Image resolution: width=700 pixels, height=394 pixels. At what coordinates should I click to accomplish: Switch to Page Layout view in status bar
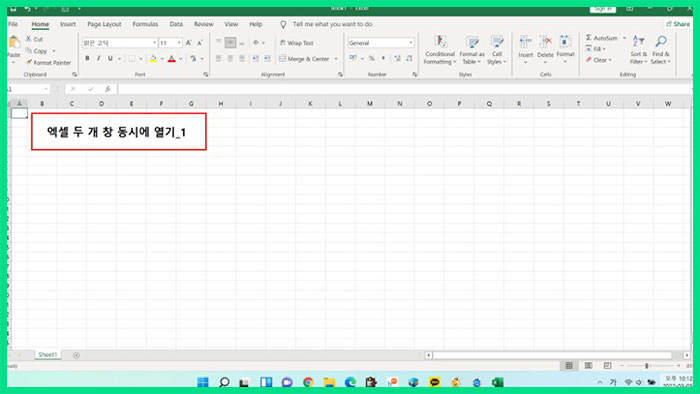tap(588, 365)
